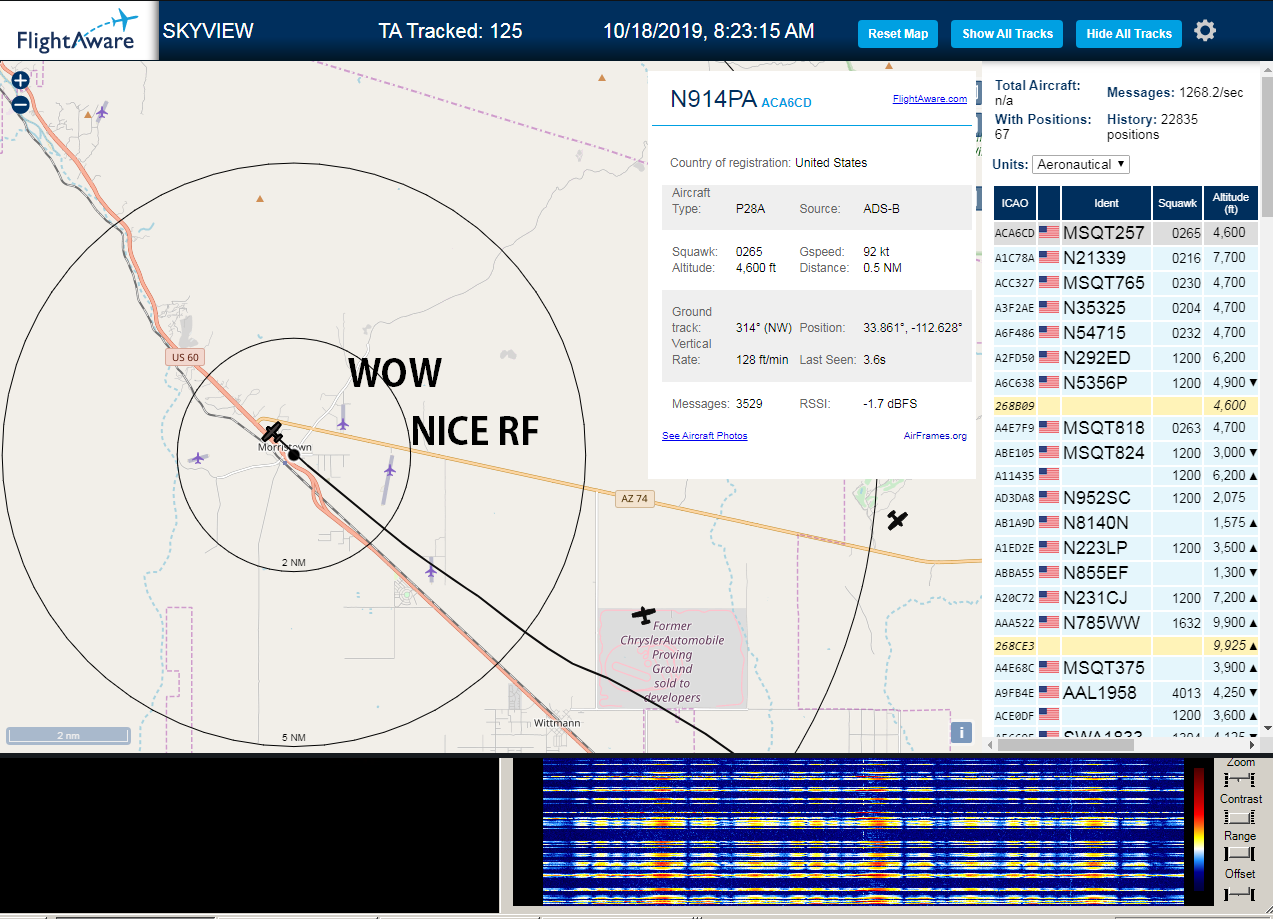The image size is (1273, 919).
Task: Sort the table by Squawk column
Action: 1177,203
